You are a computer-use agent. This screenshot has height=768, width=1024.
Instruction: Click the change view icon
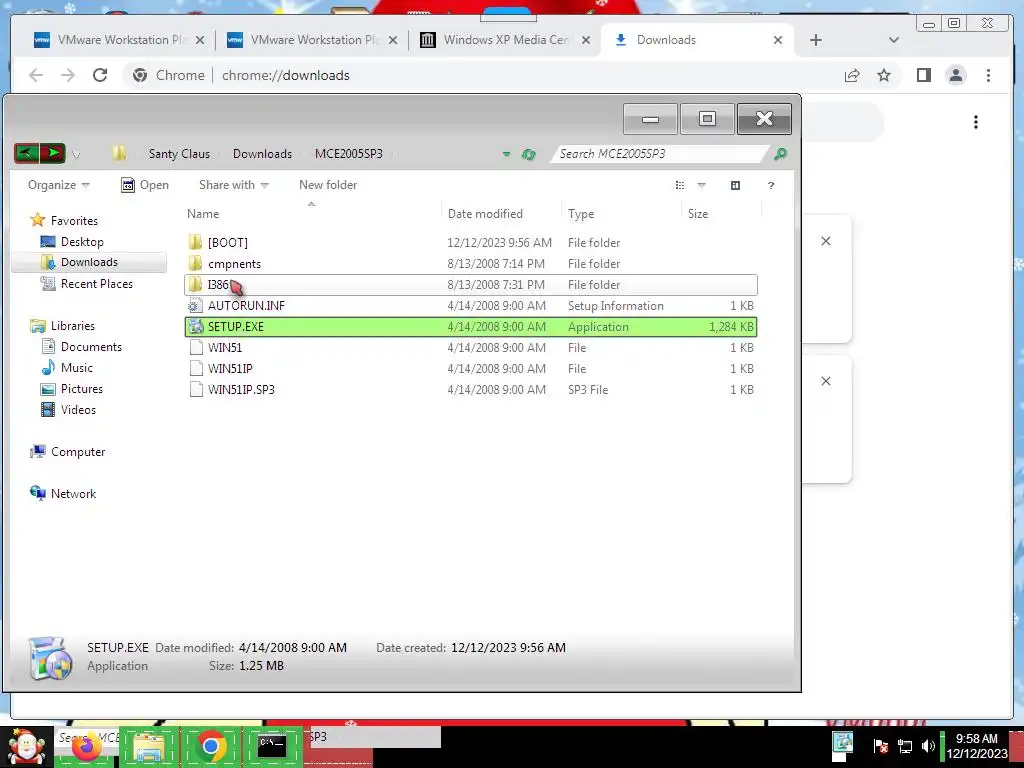pos(680,185)
